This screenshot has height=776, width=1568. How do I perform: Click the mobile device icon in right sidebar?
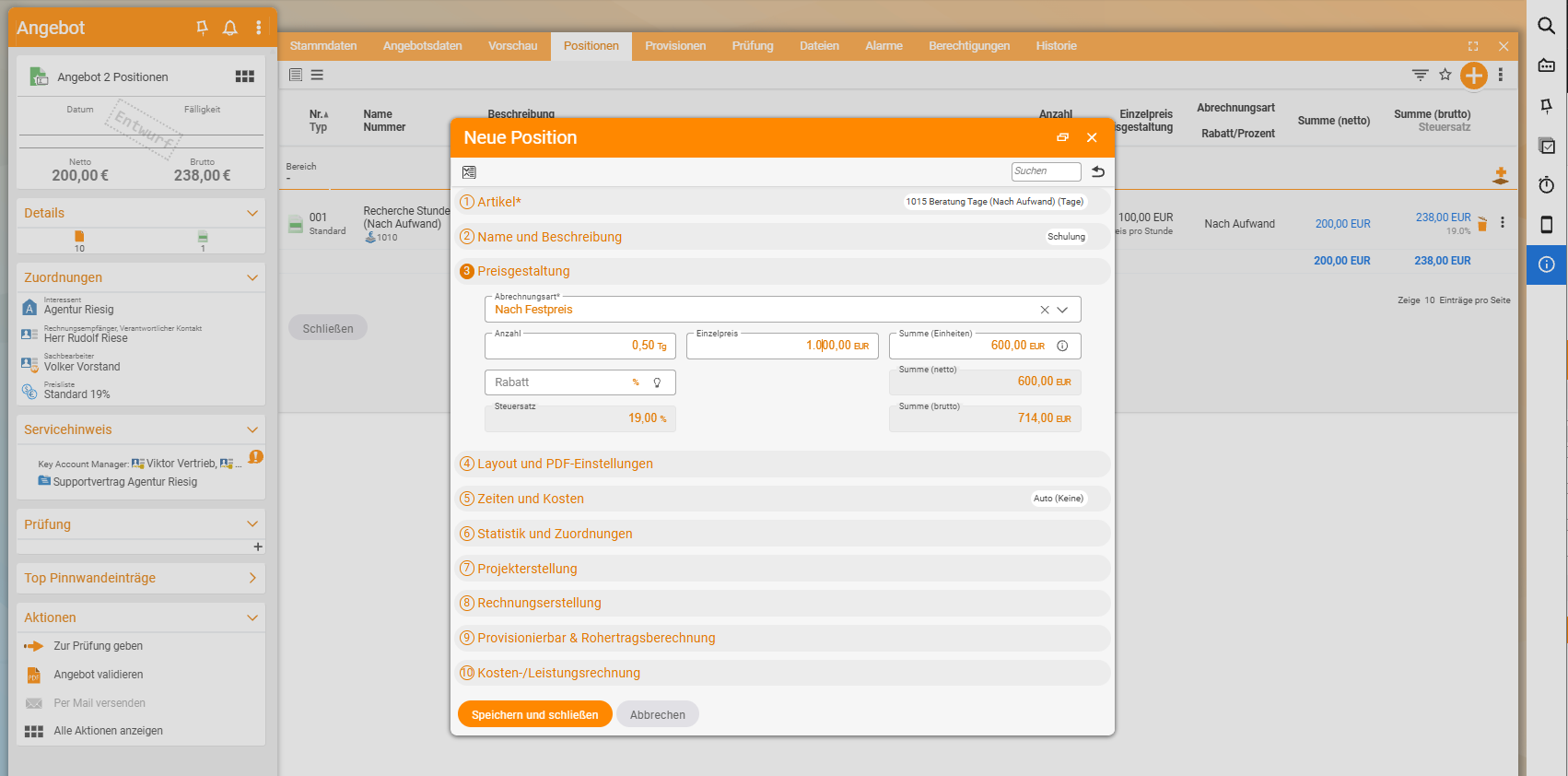(x=1547, y=225)
